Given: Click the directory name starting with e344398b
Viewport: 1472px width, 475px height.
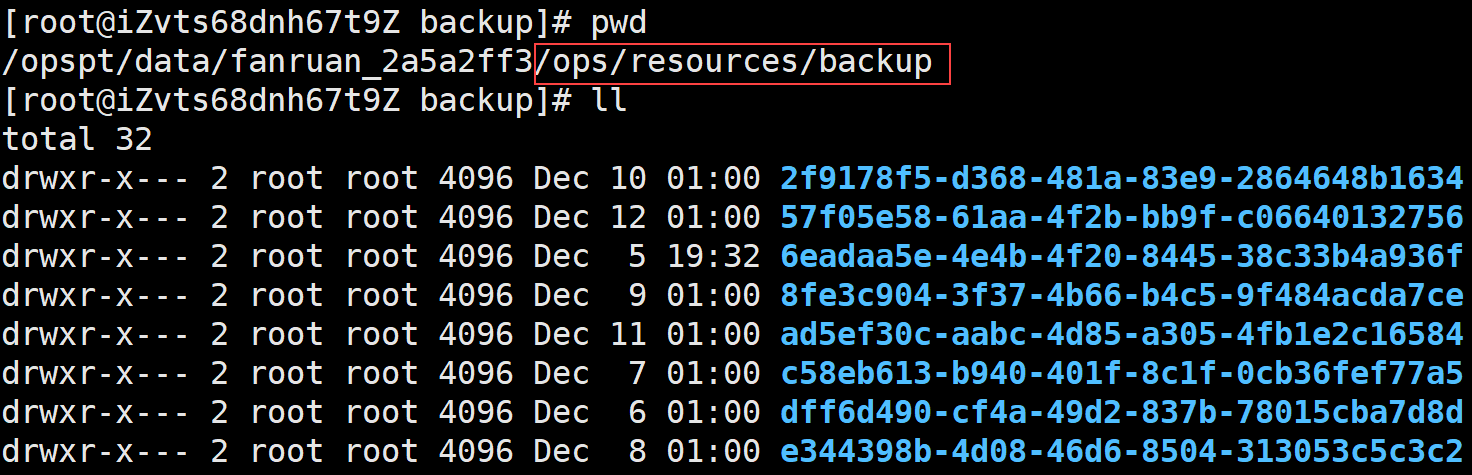Looking at the screenshot, I should click(x=1121, y=451).
